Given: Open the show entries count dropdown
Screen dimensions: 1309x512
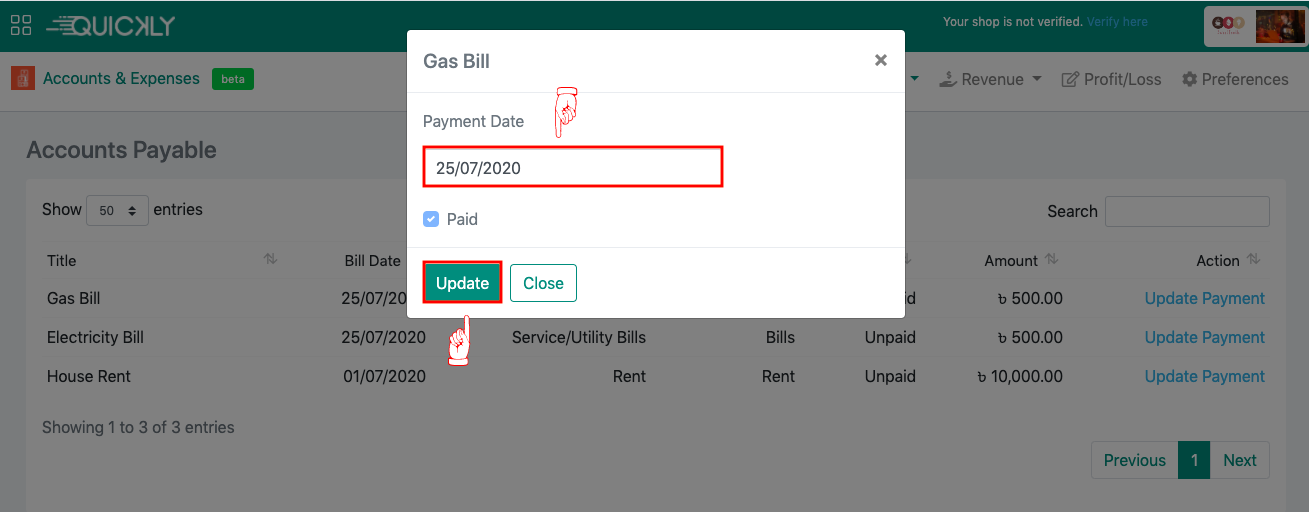Looking at the screenshot, I should [117, 211].
